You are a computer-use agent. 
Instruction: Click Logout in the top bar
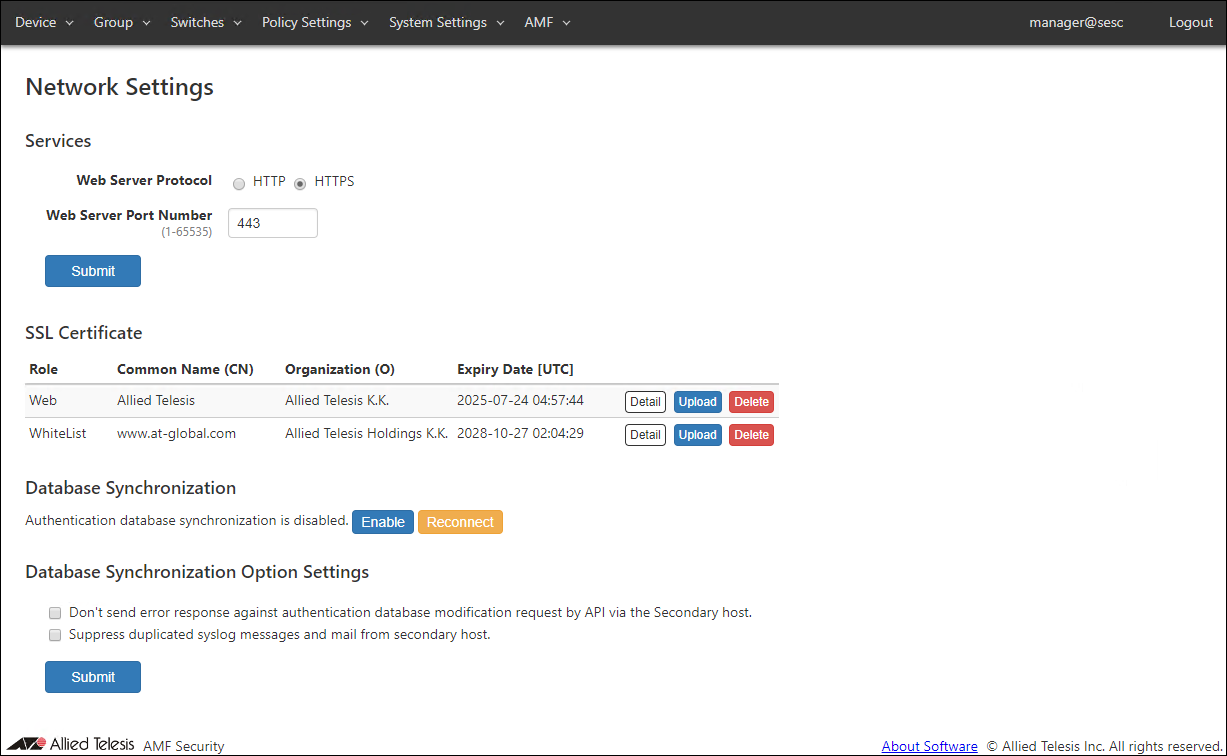[x=1190, y=22]
